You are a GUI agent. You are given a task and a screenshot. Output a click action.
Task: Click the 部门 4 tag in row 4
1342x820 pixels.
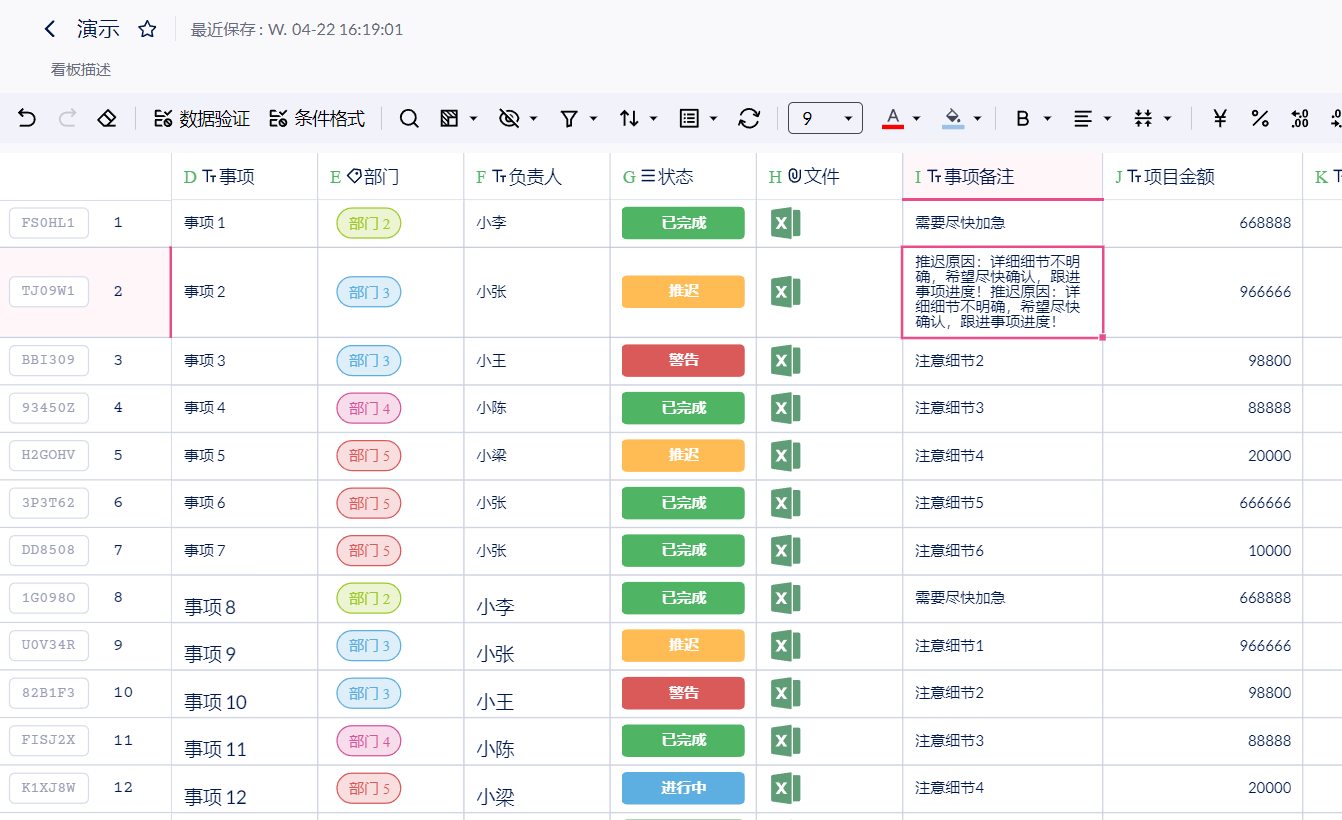[369, 408]
